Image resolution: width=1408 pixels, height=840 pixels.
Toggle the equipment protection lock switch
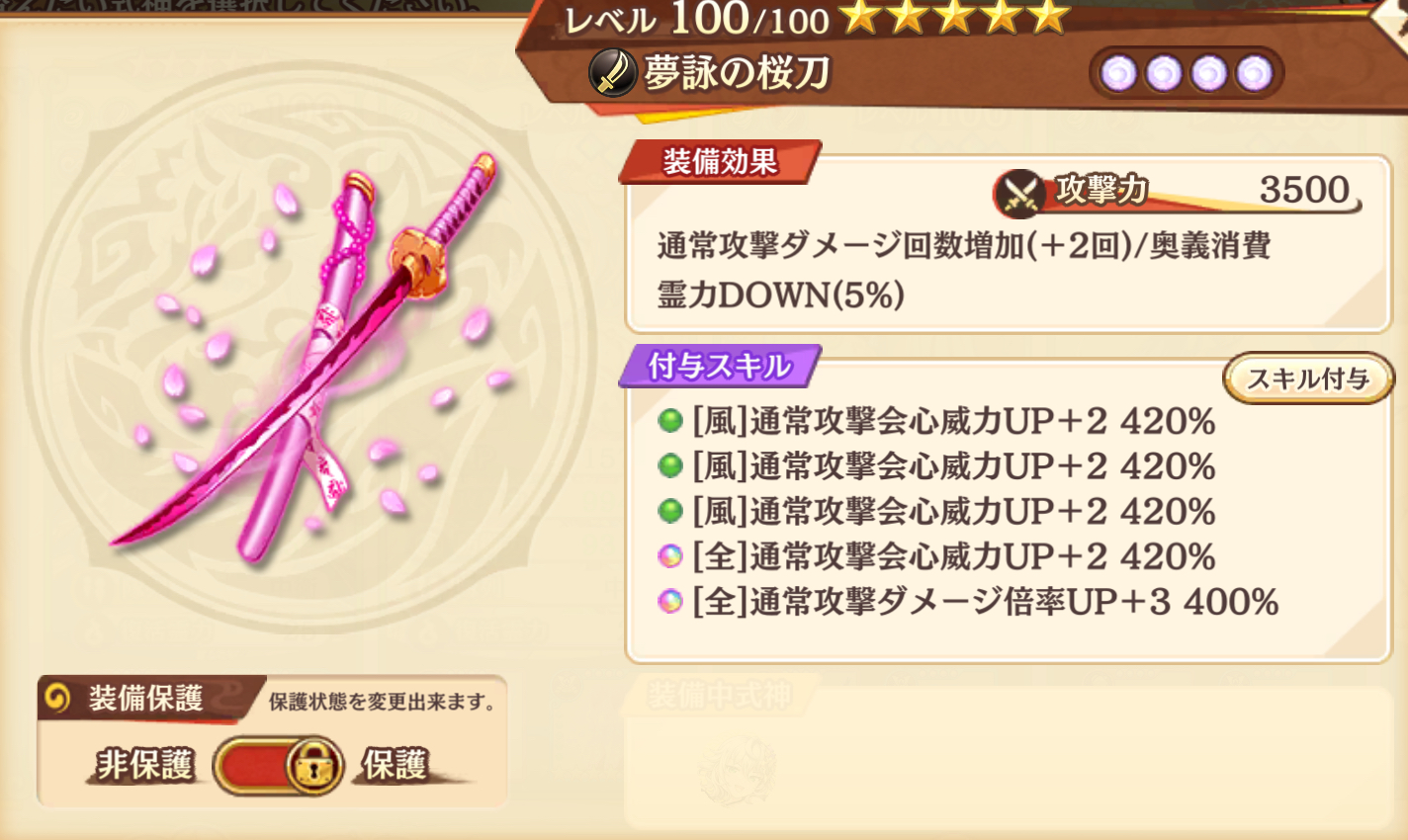278,766
